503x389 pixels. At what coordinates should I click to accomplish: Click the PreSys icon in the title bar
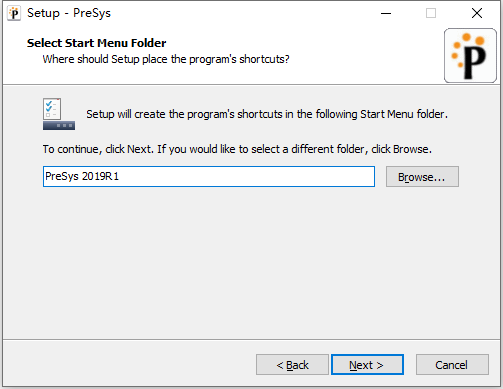click(x=14, y=14)
